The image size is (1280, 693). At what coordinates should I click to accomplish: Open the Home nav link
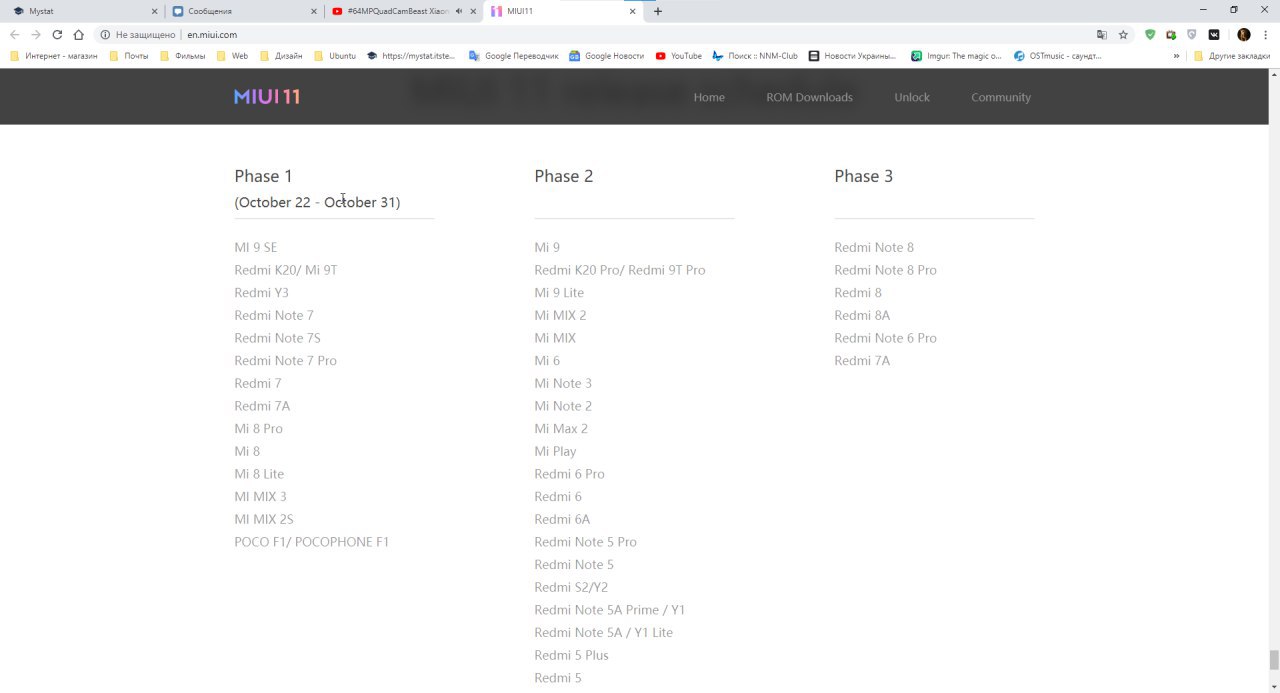pos(709,97)
